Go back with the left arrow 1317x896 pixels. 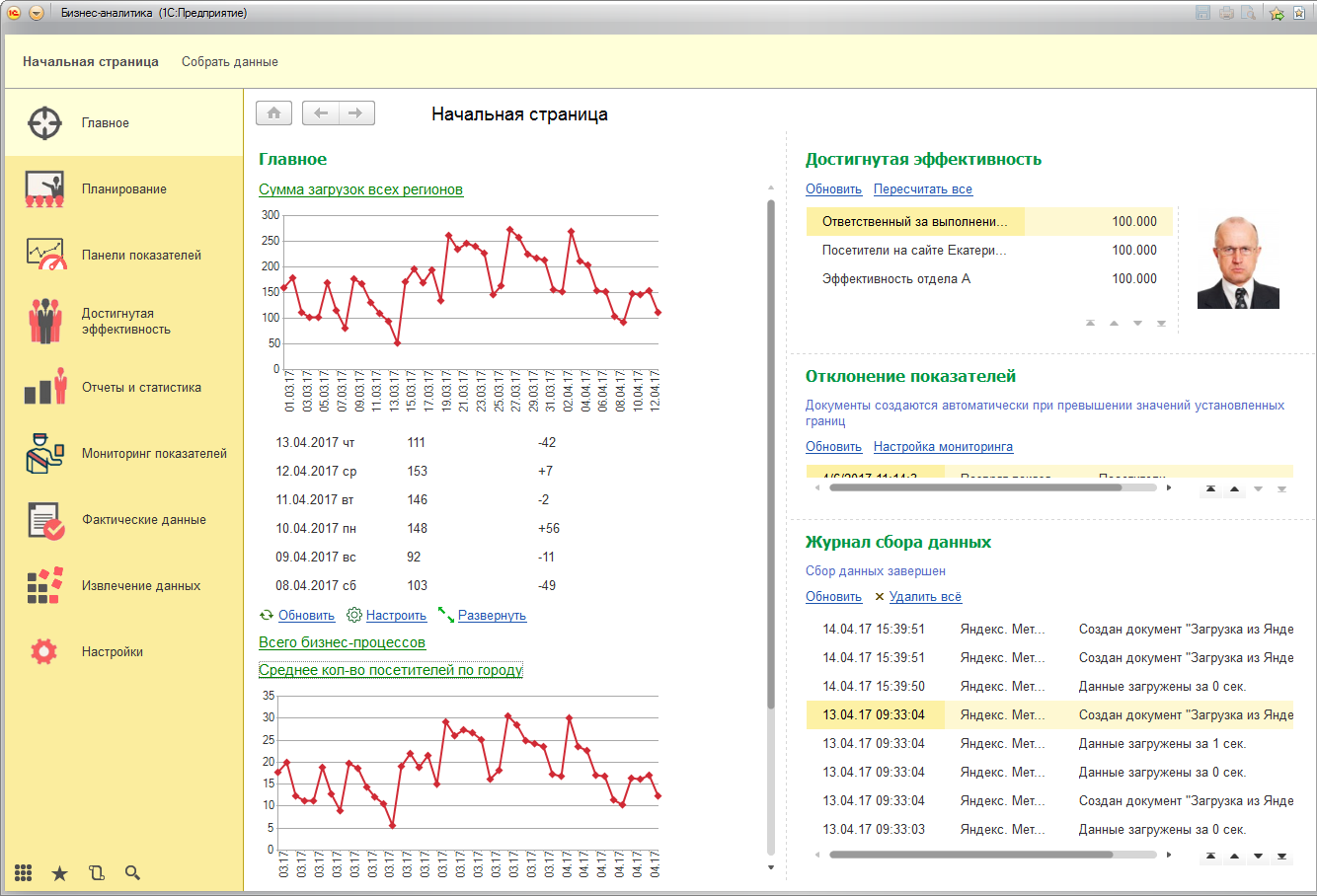point(320,112)
